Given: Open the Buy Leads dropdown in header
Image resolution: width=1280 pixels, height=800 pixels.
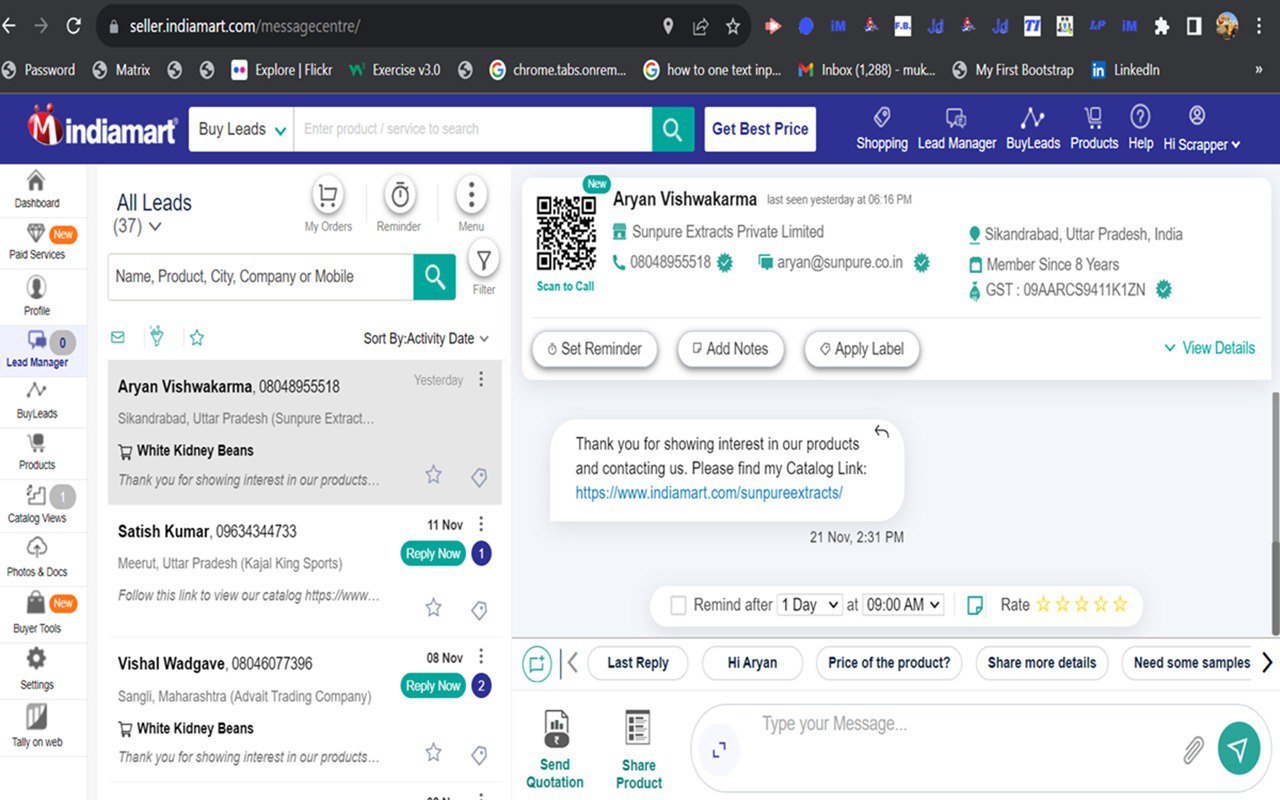Looking at the screenshot, I should pyautogui.click(x=241, y=129).
